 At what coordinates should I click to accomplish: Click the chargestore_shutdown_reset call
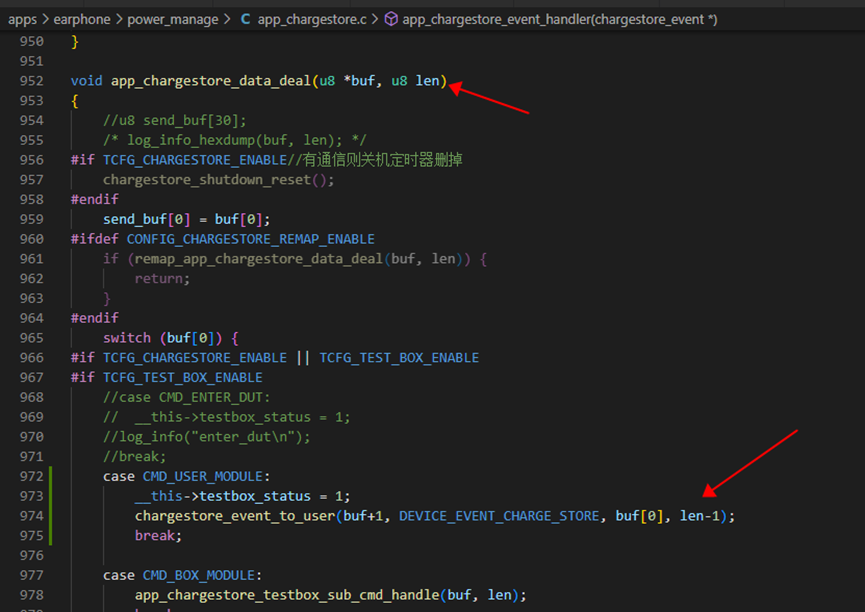(x=207, y=180)
